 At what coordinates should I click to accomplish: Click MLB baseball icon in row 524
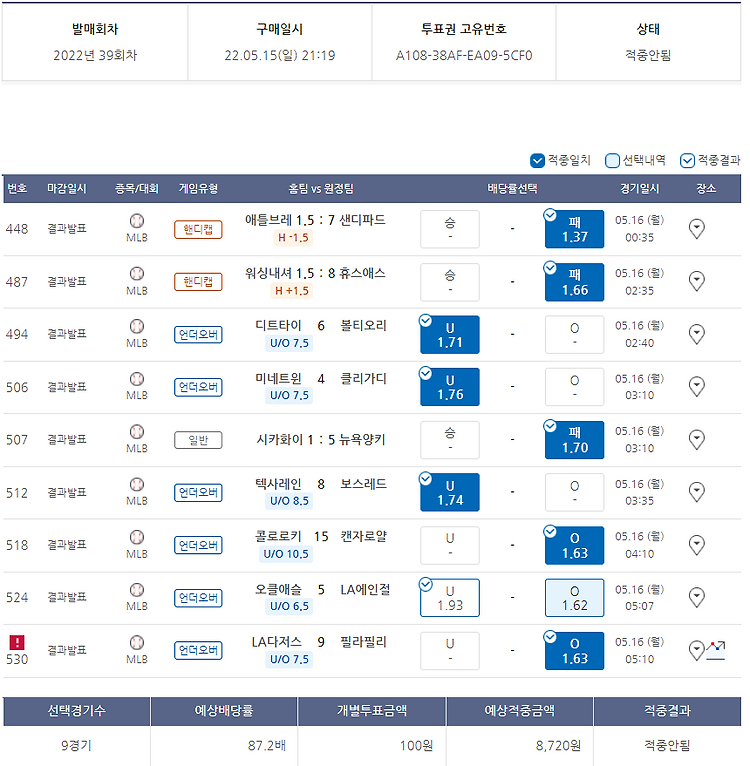(137, 590)
